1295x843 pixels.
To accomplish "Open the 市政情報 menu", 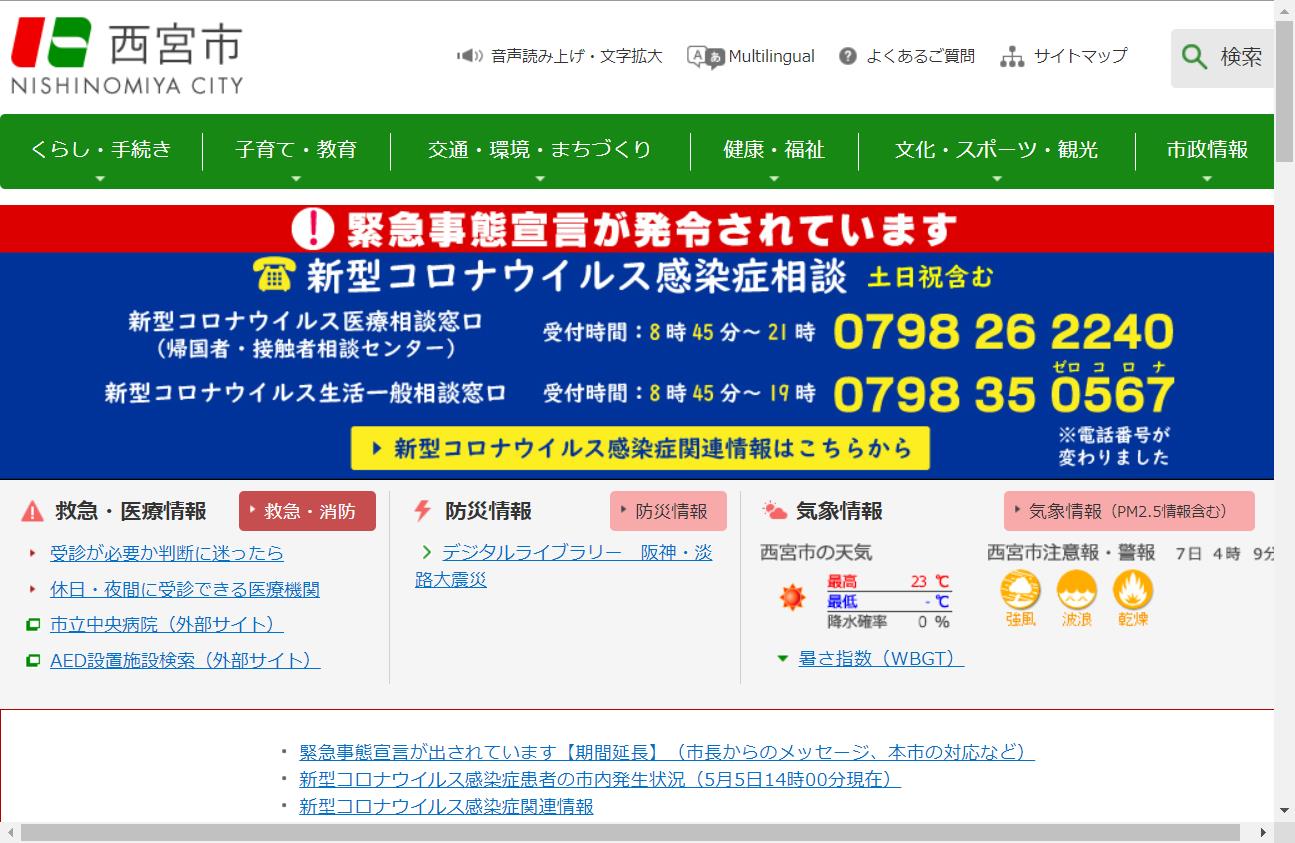I will [1207, 150].
